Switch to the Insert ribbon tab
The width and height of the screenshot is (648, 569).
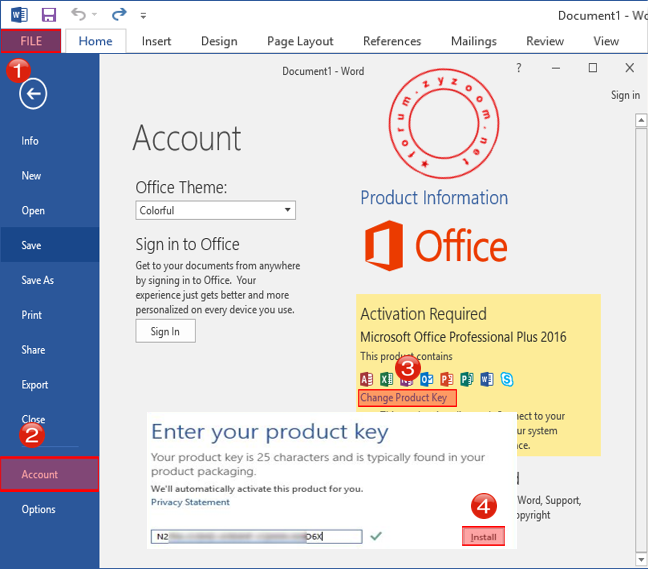click(x=156, y=41)
